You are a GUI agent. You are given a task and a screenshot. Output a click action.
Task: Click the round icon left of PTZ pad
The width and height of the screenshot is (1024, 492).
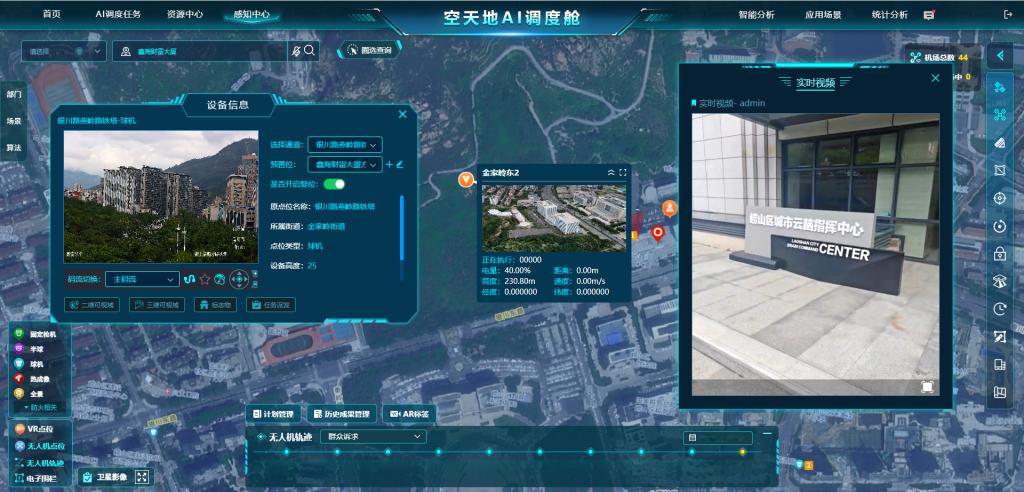click(x=219, y=279)
